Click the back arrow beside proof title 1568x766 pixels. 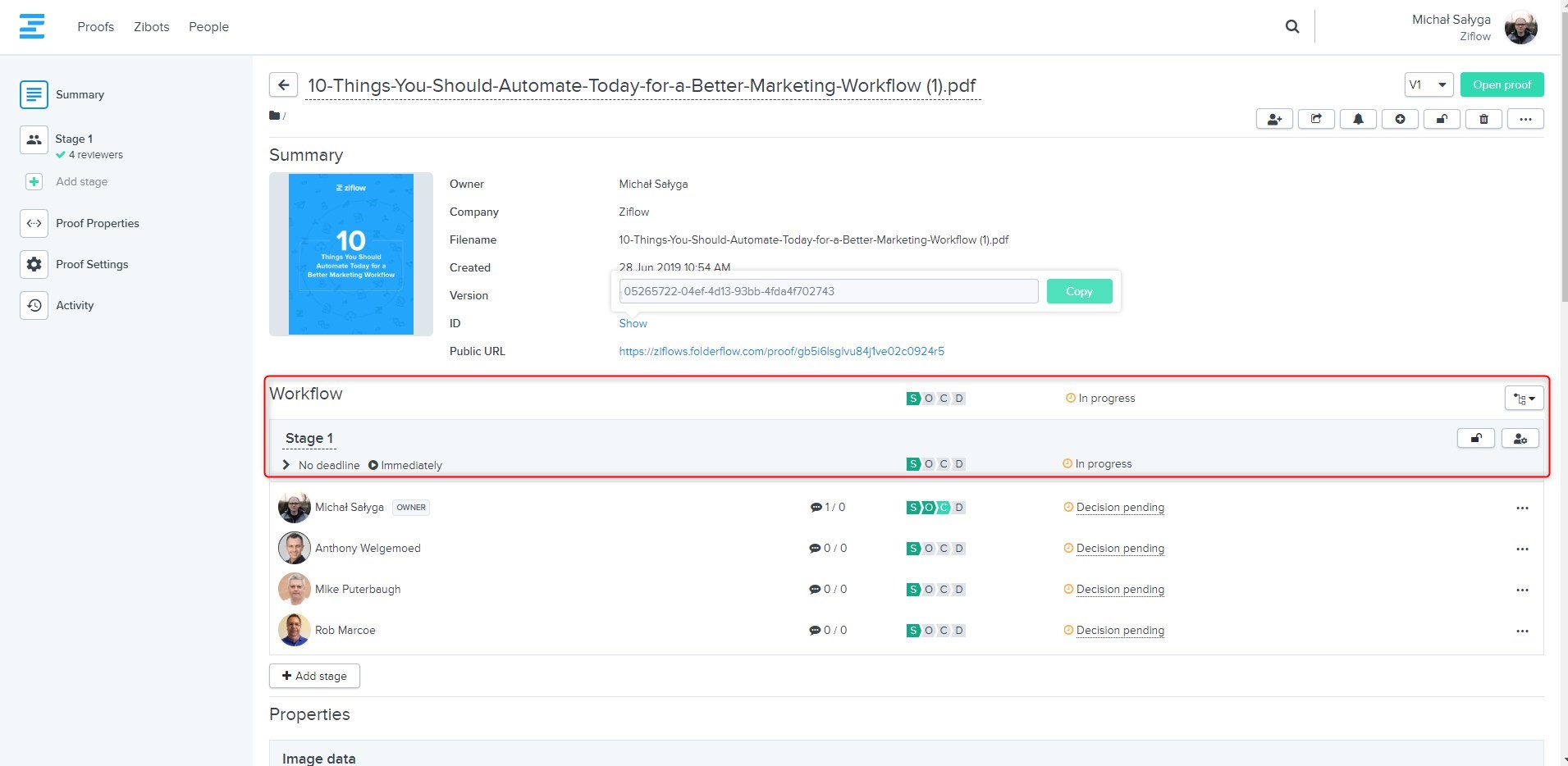(x=283, y=84)
